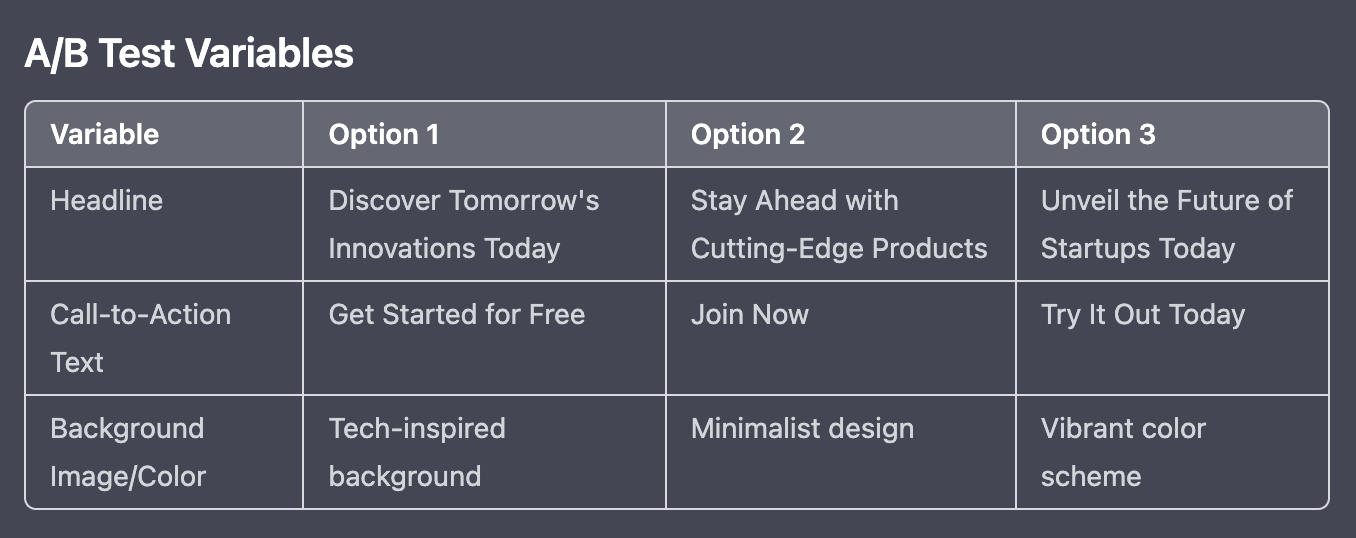
Task: Click the Option 2 column header
Action: point(841,134)
